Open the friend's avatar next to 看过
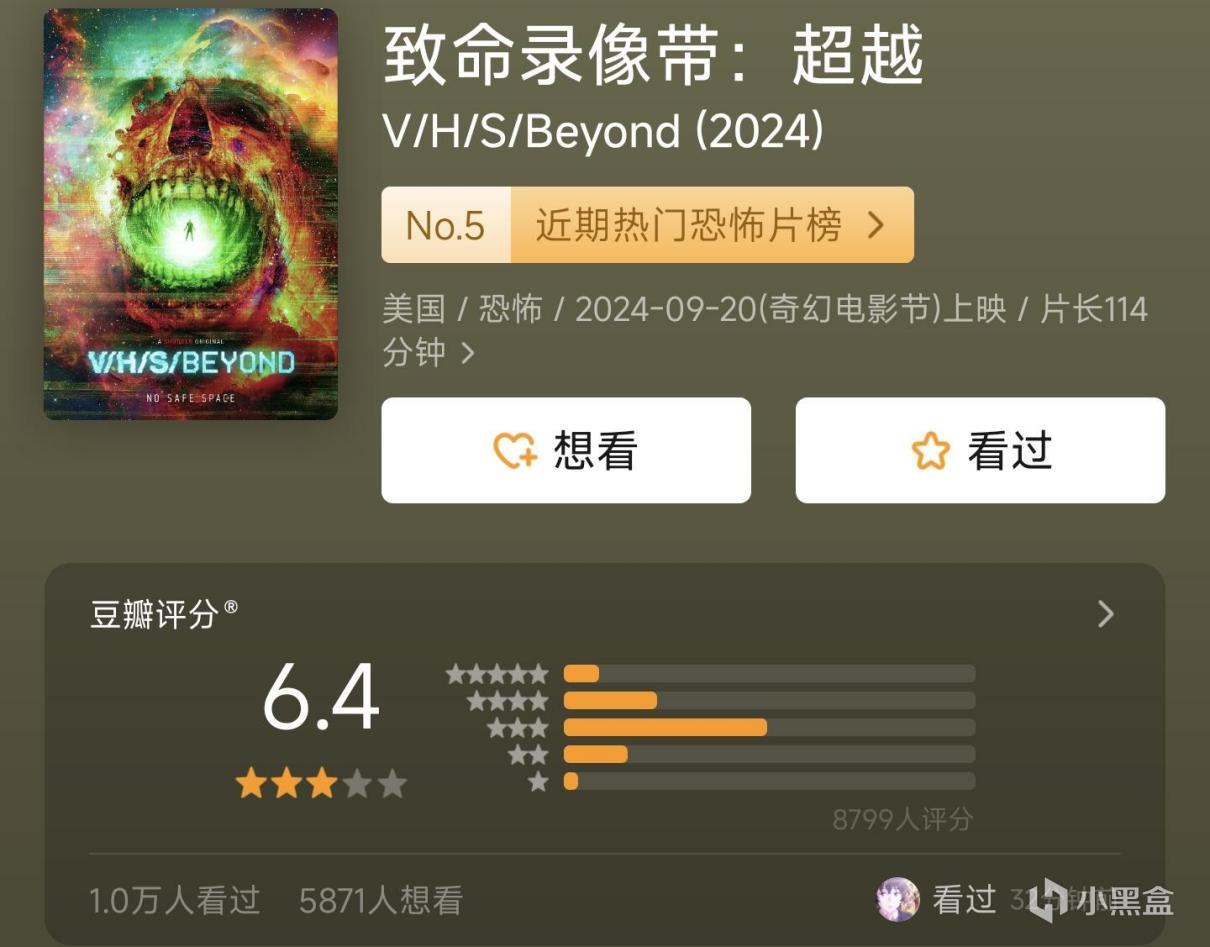 click(x=897, y=899)
